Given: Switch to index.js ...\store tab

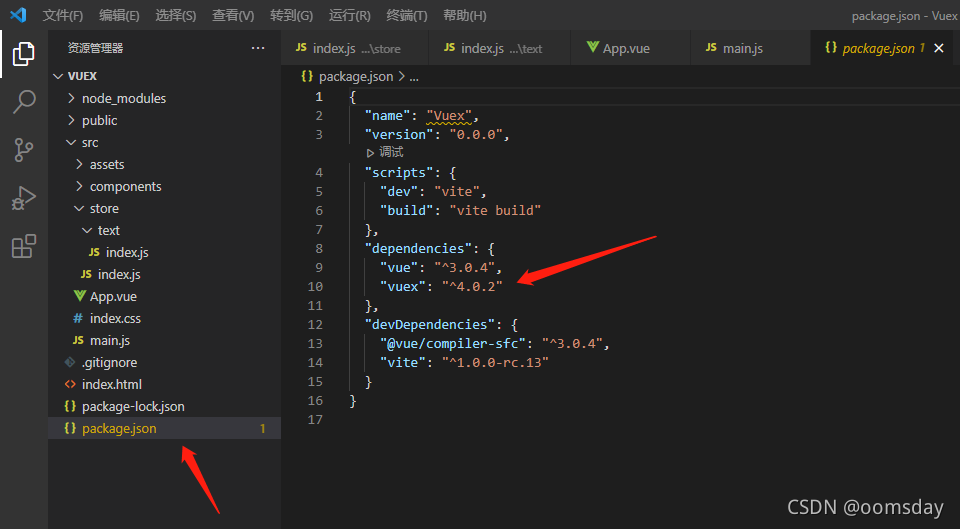Looking at the screenshot, I should [x=354, y=48].
